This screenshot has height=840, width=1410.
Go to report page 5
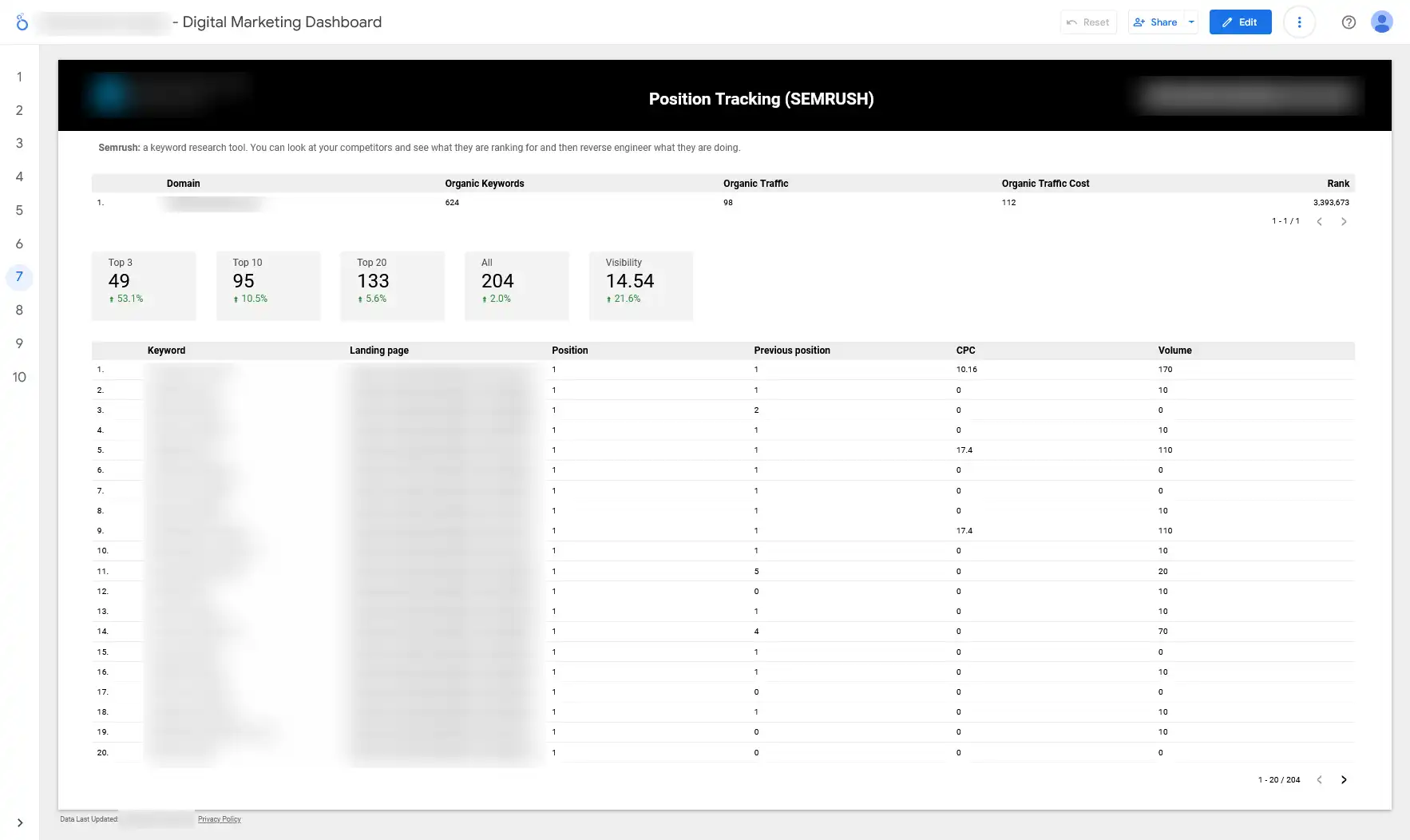tap(19, 210)
